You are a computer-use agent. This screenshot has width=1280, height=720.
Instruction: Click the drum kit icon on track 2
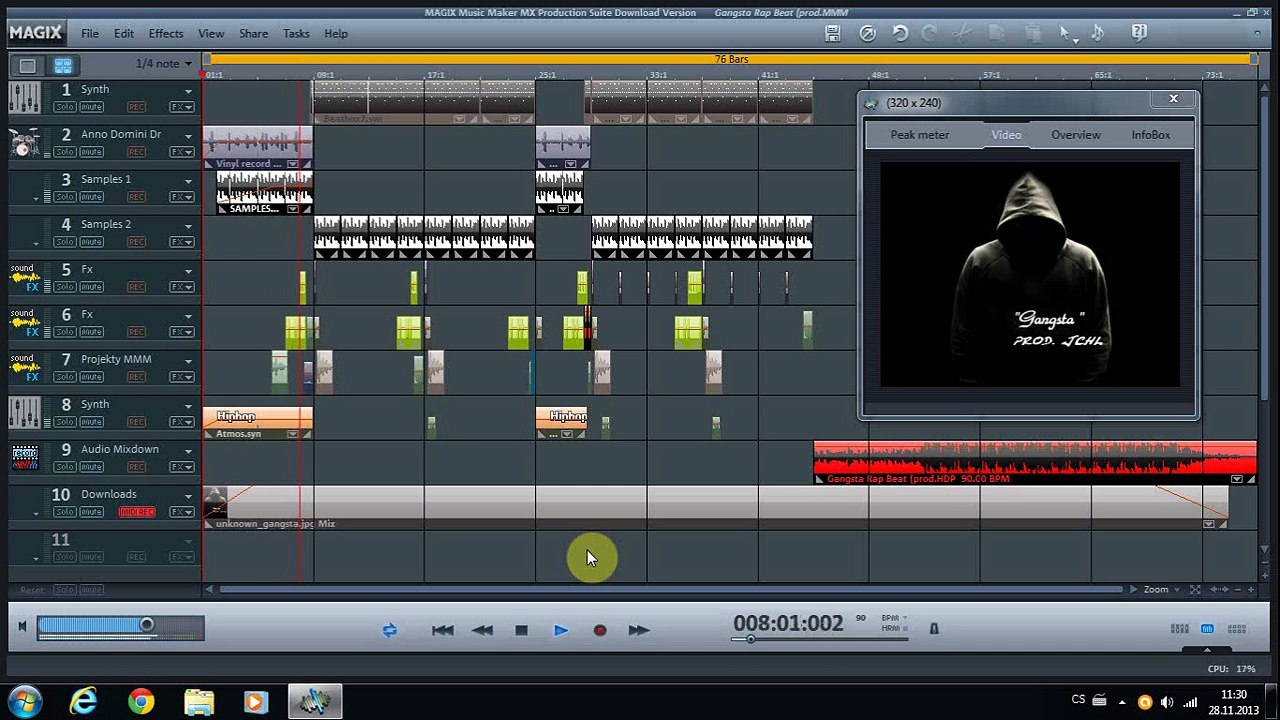pyautogui.click(x=25, y=143)
